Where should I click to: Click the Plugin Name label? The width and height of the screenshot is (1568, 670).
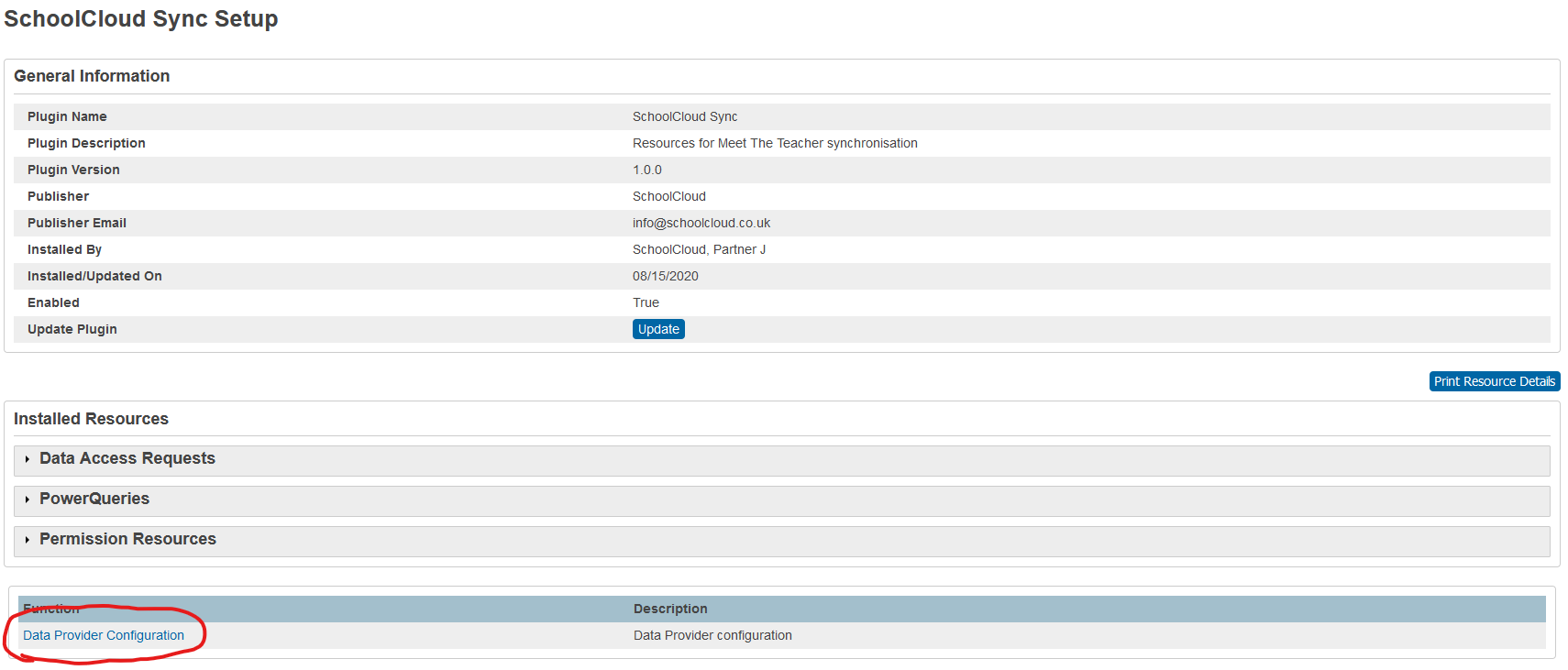[x=67, y=116]
